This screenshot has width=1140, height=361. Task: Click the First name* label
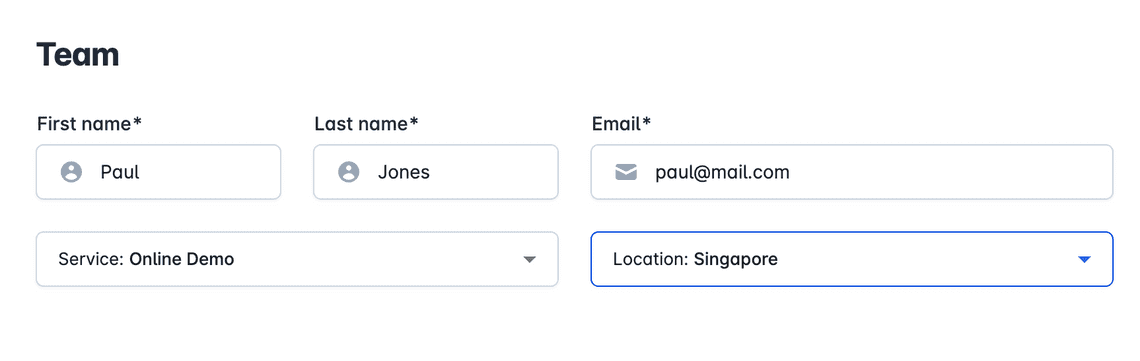(89, 123)
